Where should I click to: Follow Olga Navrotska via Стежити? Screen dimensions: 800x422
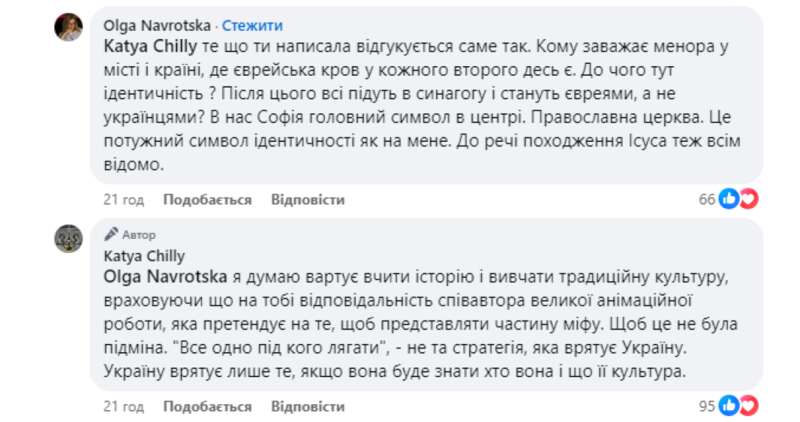click(x=251, y=24)
